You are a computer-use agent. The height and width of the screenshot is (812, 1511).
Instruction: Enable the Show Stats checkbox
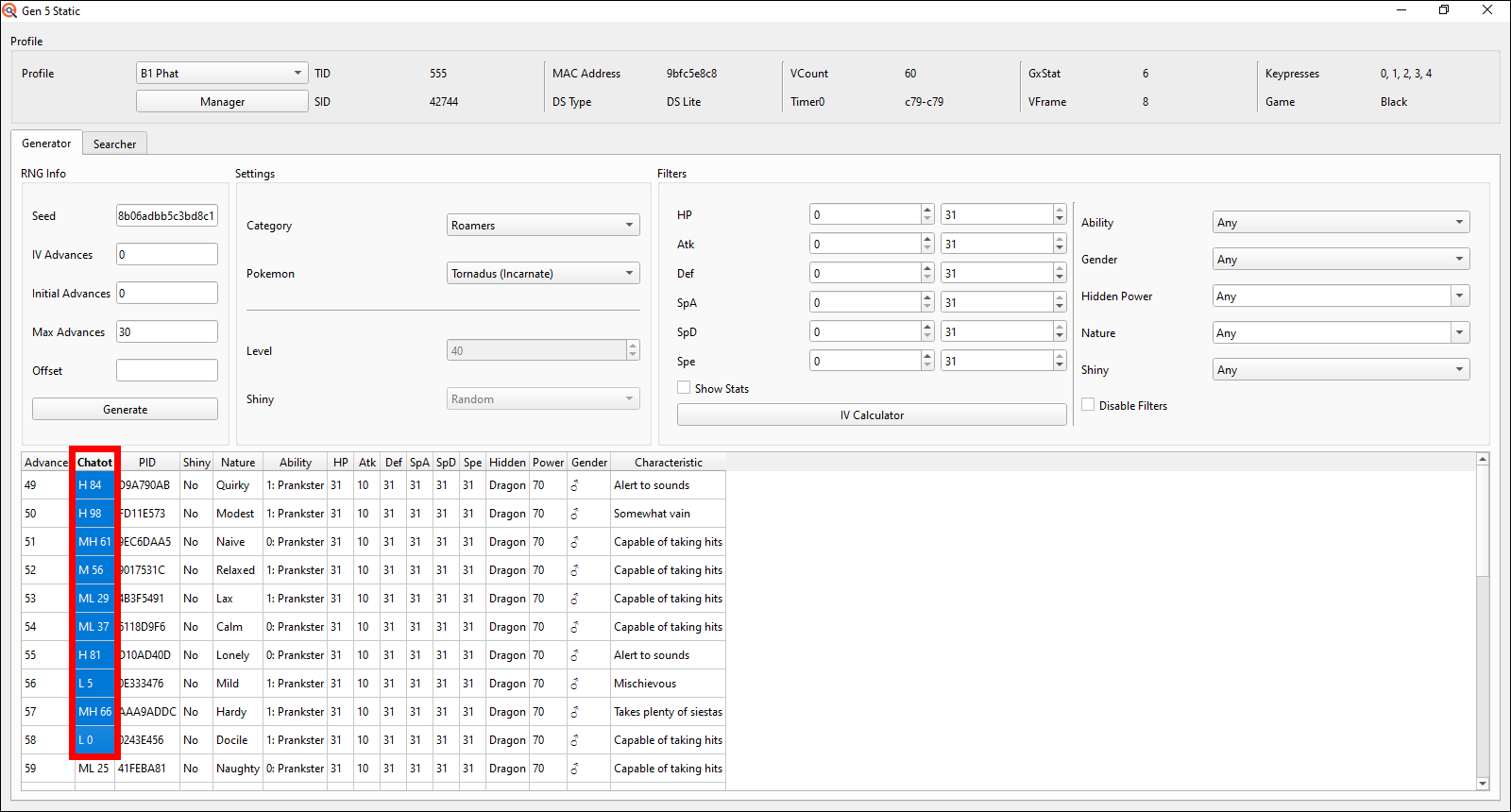pyautogui.click(x=684, y=388)
